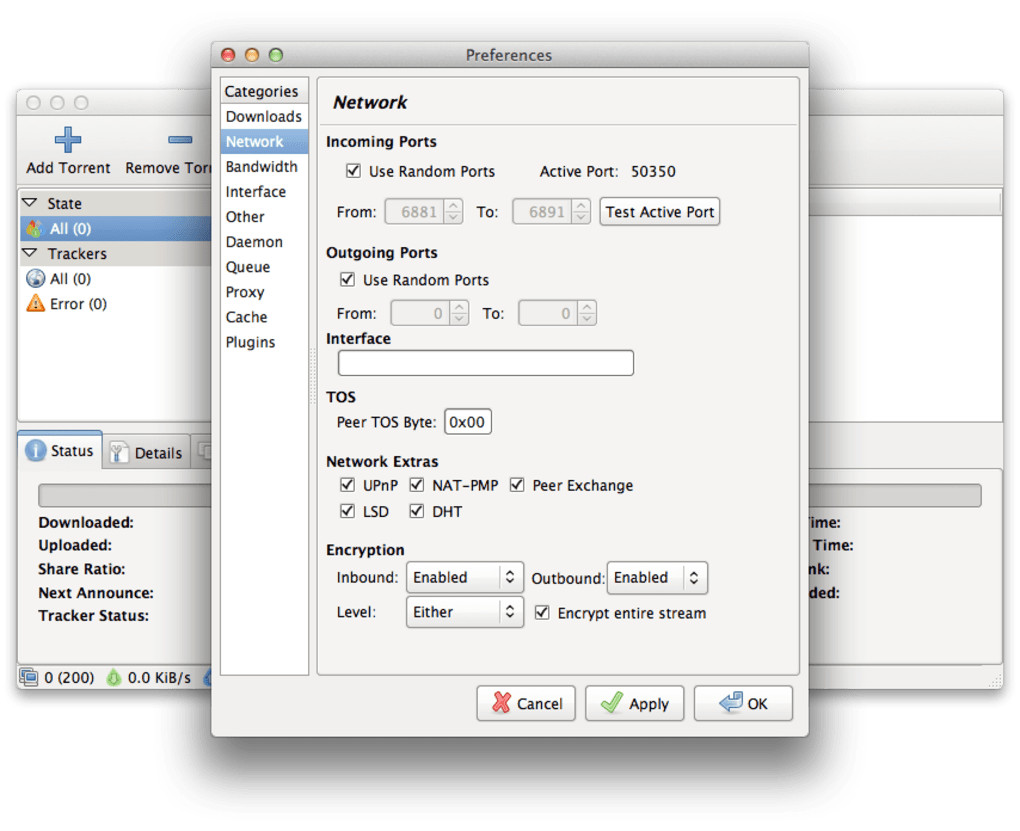Toggle the LSD checkbox
This screenshot has width=1020, height=831.
coord(347,511)
